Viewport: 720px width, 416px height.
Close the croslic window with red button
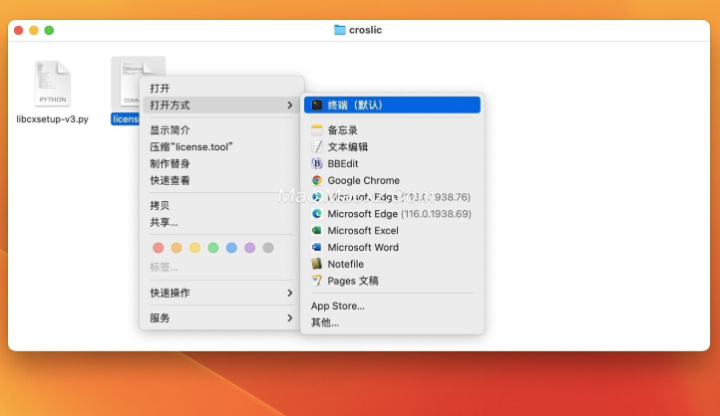coord(19,30)
